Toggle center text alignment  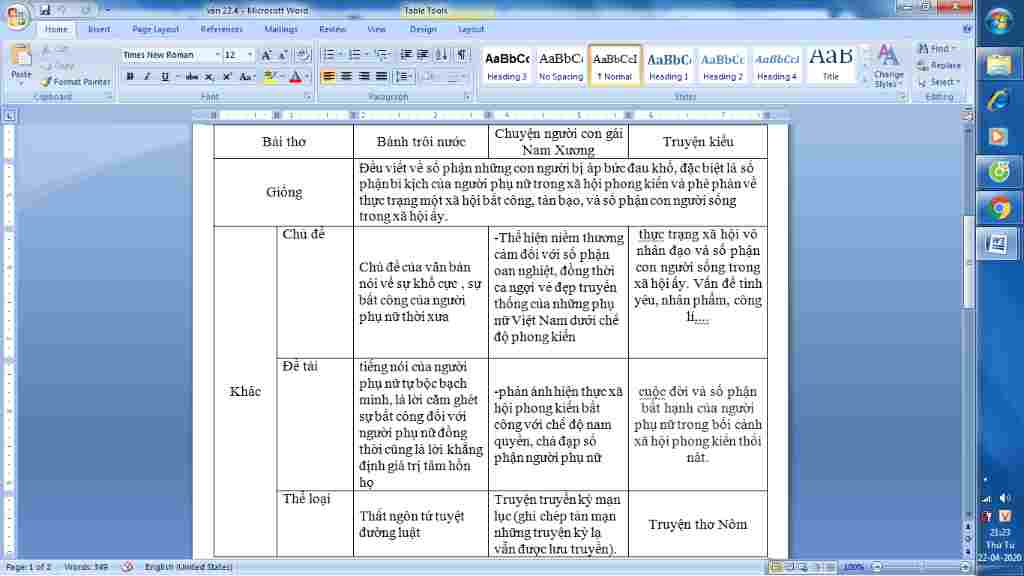point(345,75)
